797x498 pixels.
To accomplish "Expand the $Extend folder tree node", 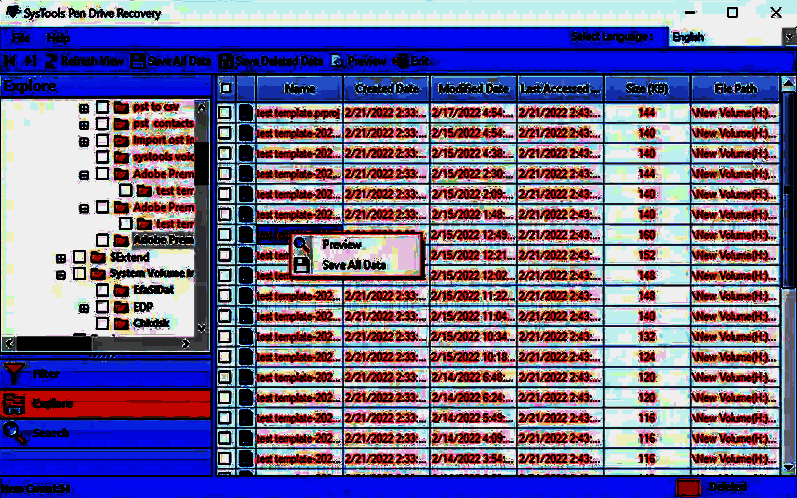I will coord(61,257).
